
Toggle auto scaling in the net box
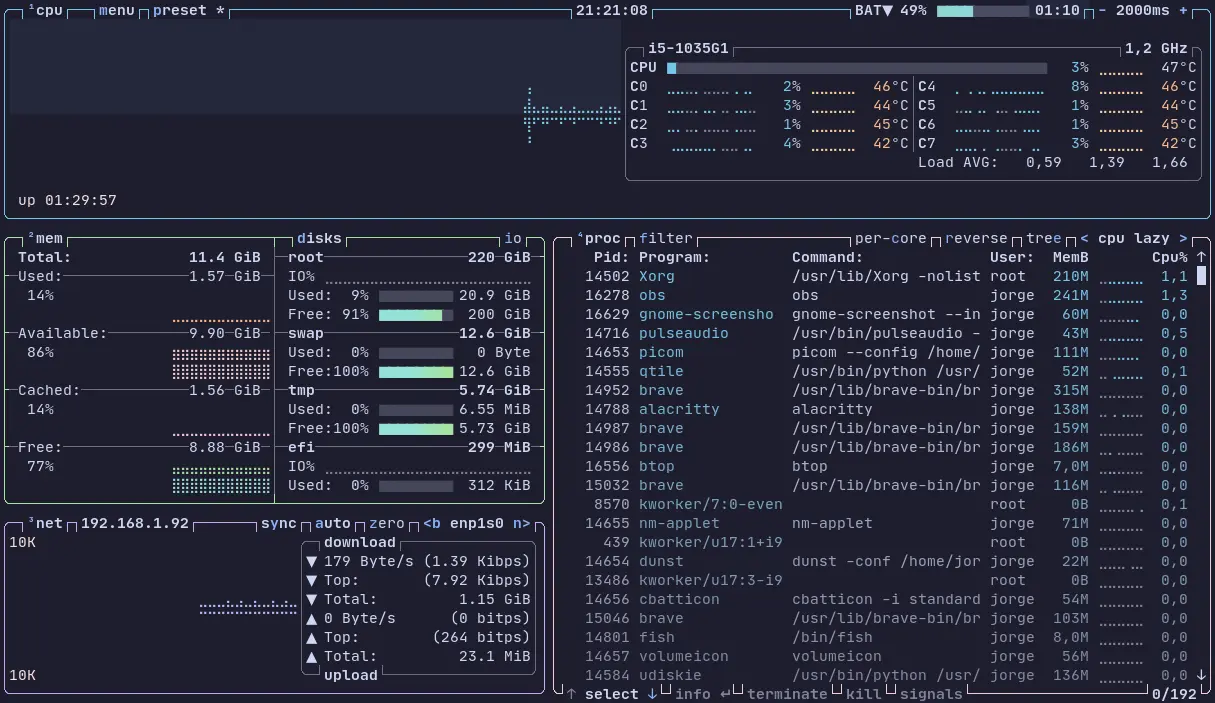tap(333, 523)
